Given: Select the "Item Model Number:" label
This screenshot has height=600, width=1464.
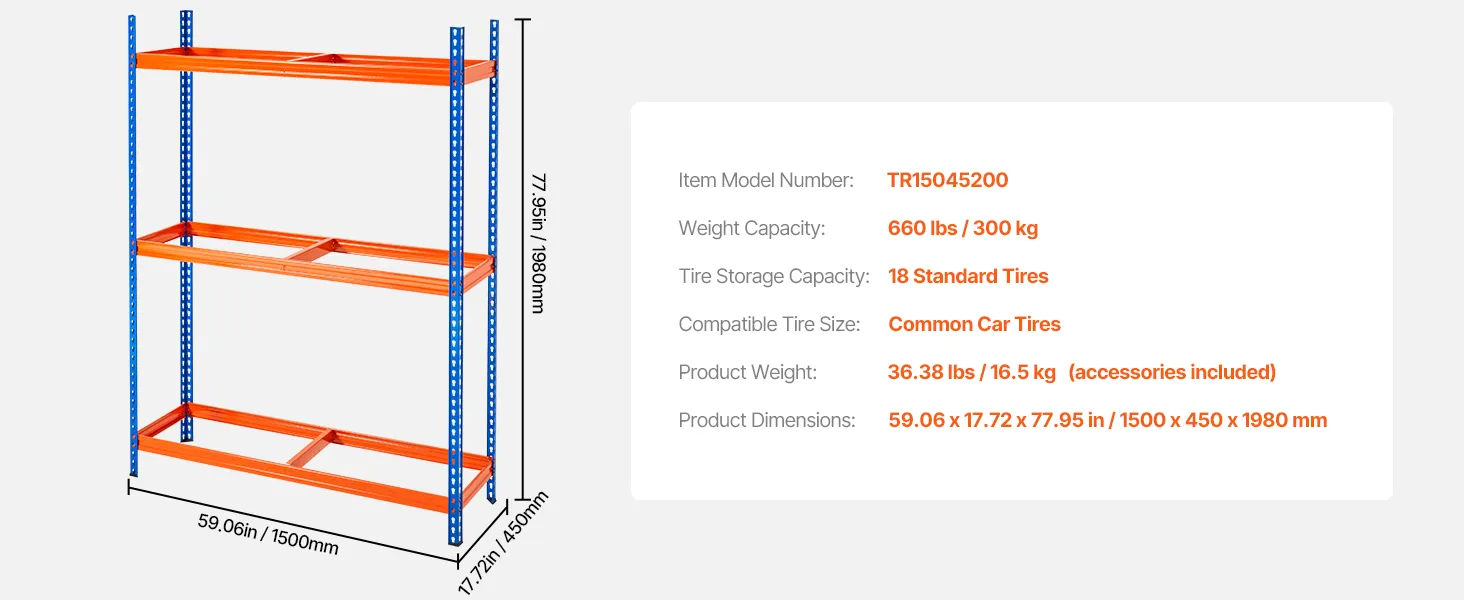Looking at the screenshot, I should click(766, 180).
